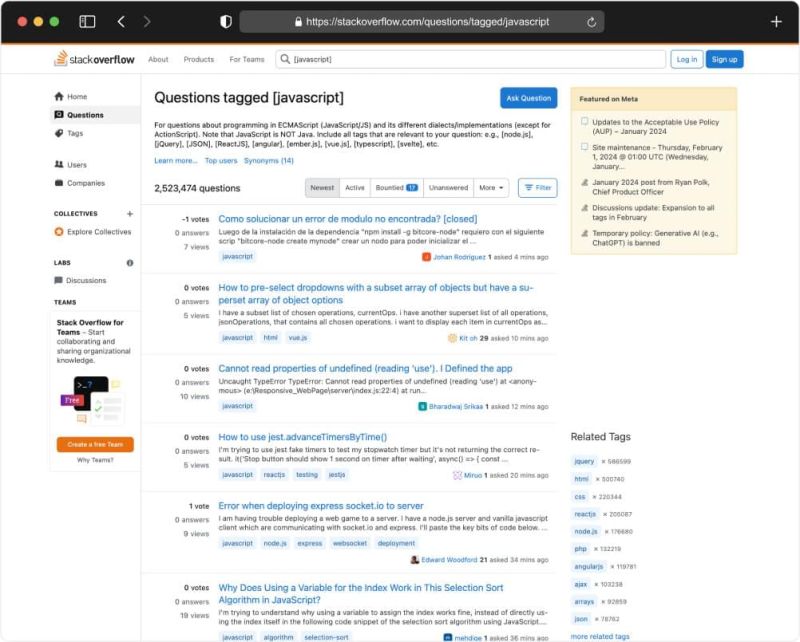Open Companies via the building sidebar icon
Image resolution: width=800 pixels, height=642 pixels.
pos(60,182)
